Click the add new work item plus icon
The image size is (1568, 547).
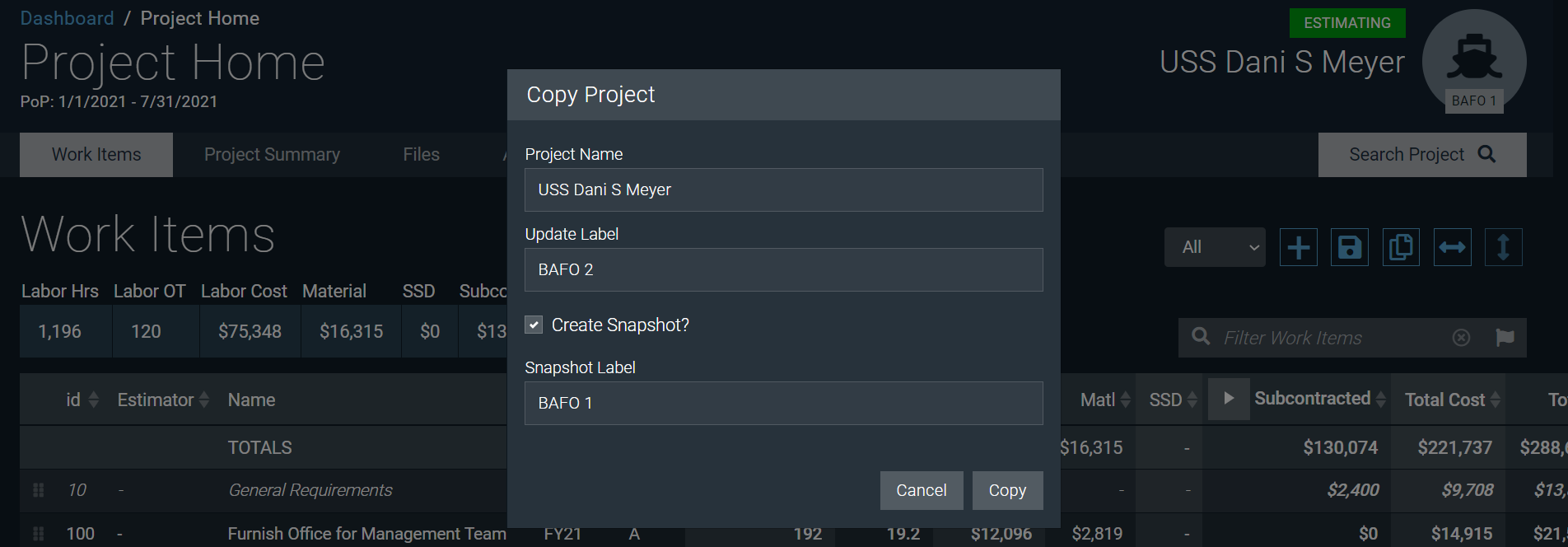(x=1298, y=247)
